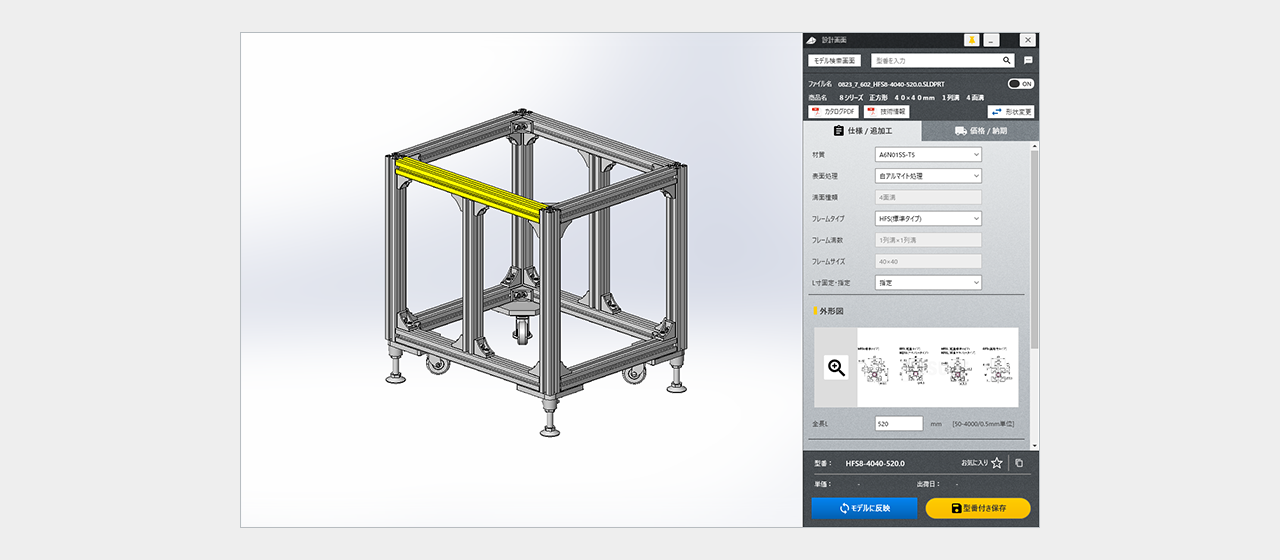
Task: Toggle the ON switch off
Action: pyautogui.click(x=1020, y=84)
